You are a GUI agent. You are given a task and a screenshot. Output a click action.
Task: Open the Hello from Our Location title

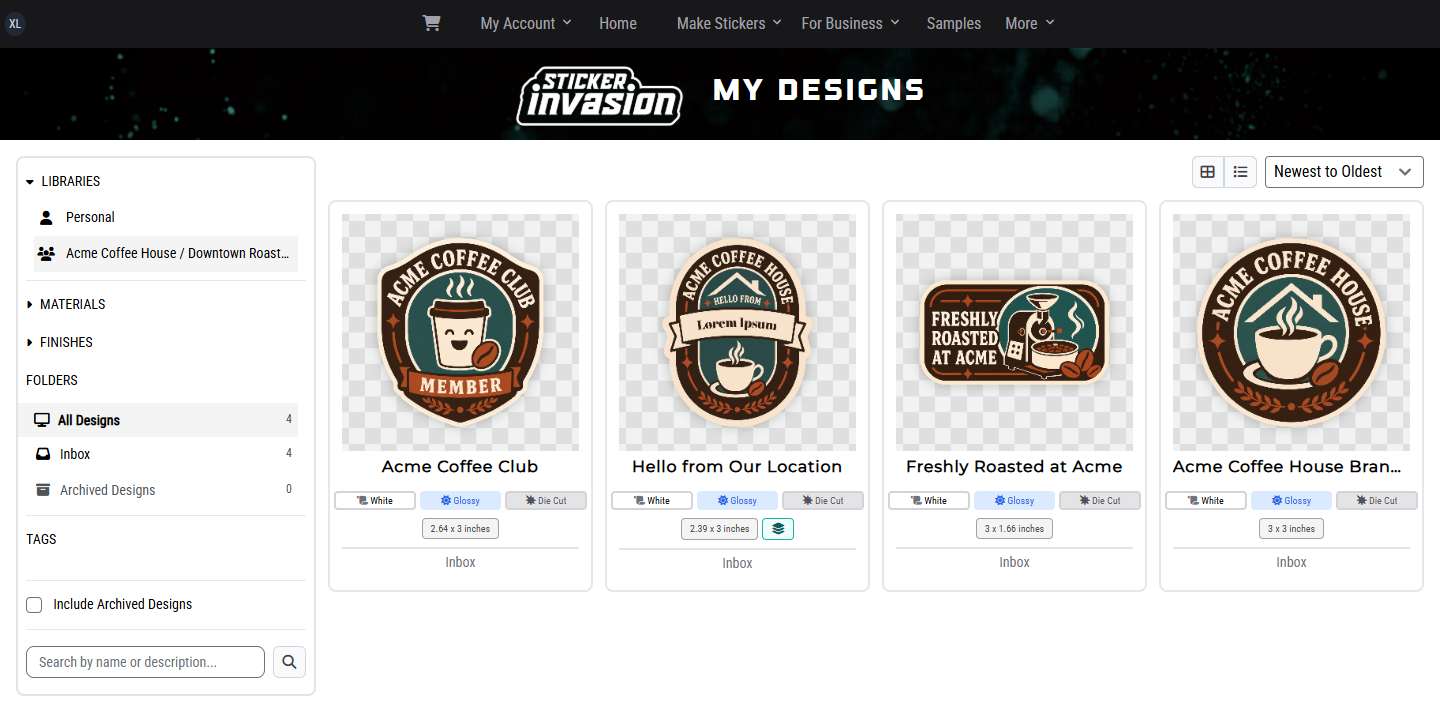click(737, 467)
